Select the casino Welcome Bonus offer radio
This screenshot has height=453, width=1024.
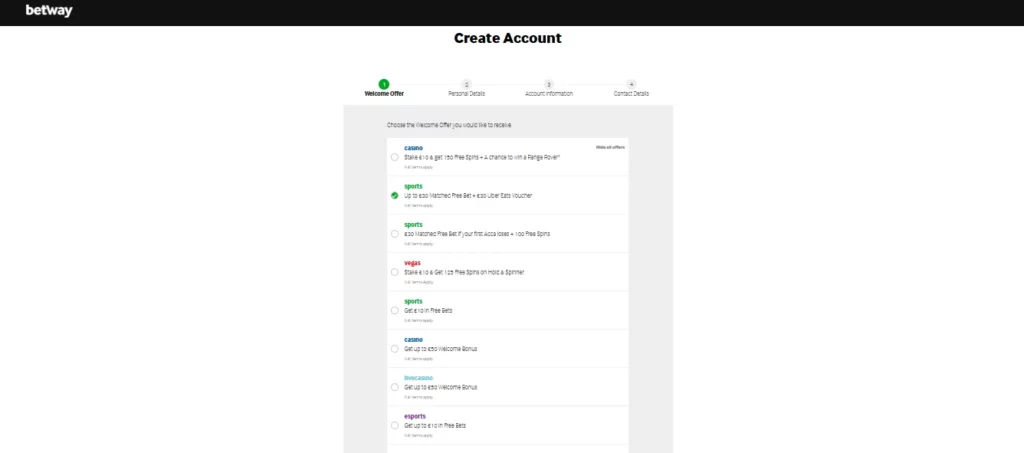coord(394,349)
